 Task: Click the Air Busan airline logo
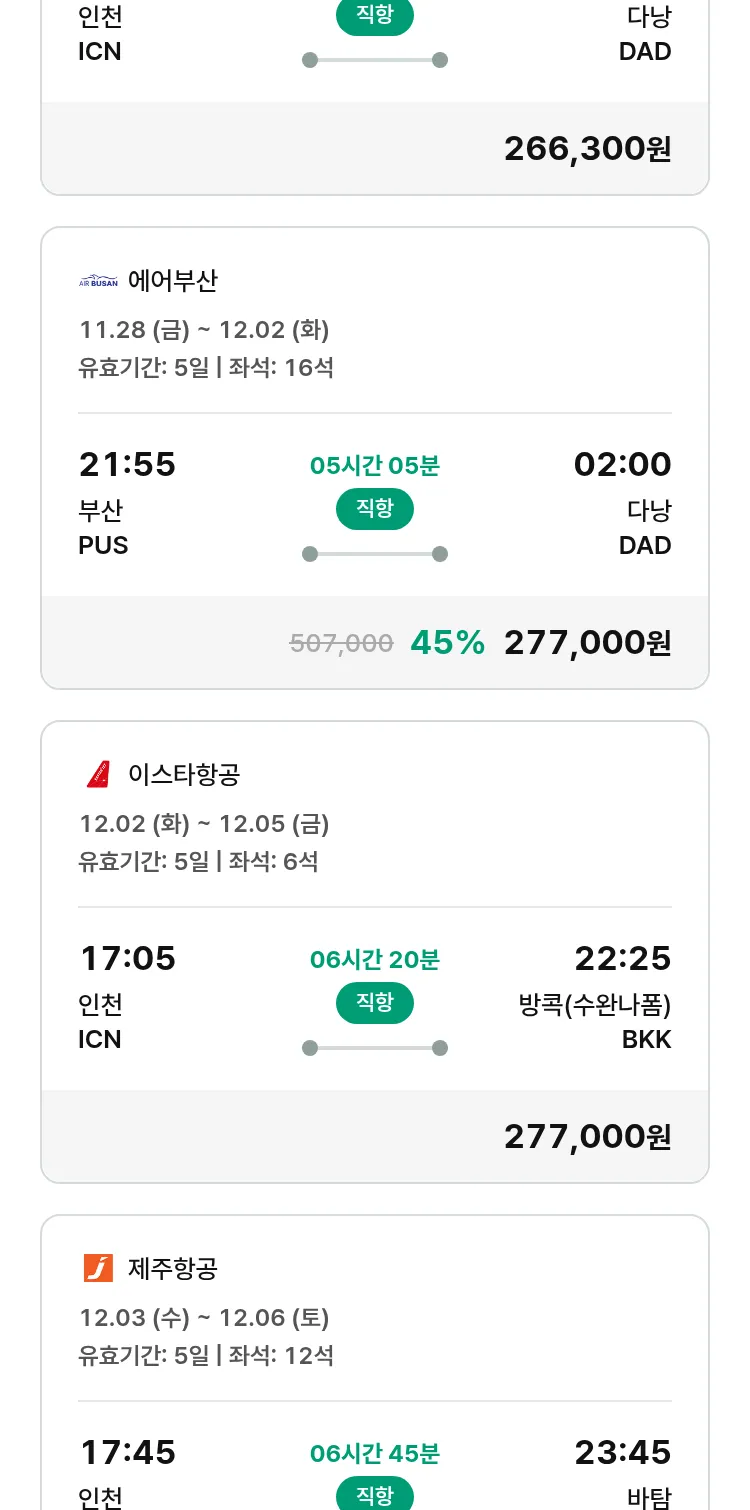pos(98,281)
